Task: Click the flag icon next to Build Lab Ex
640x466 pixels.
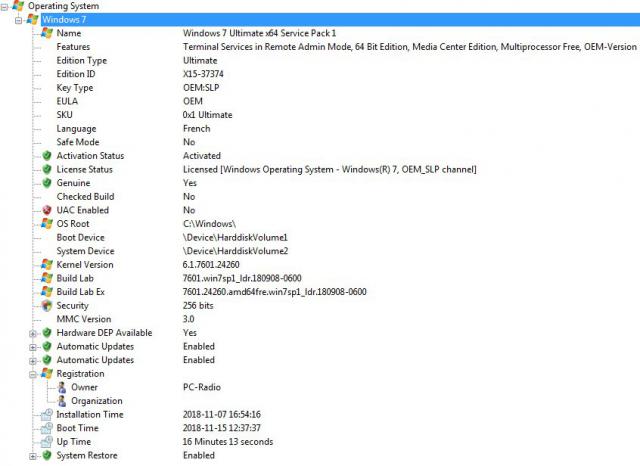Action: coord(47,292)
